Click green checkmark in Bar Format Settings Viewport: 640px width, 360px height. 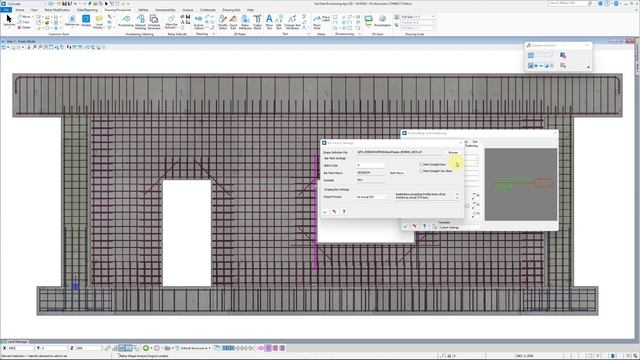[x=325, y=212]
